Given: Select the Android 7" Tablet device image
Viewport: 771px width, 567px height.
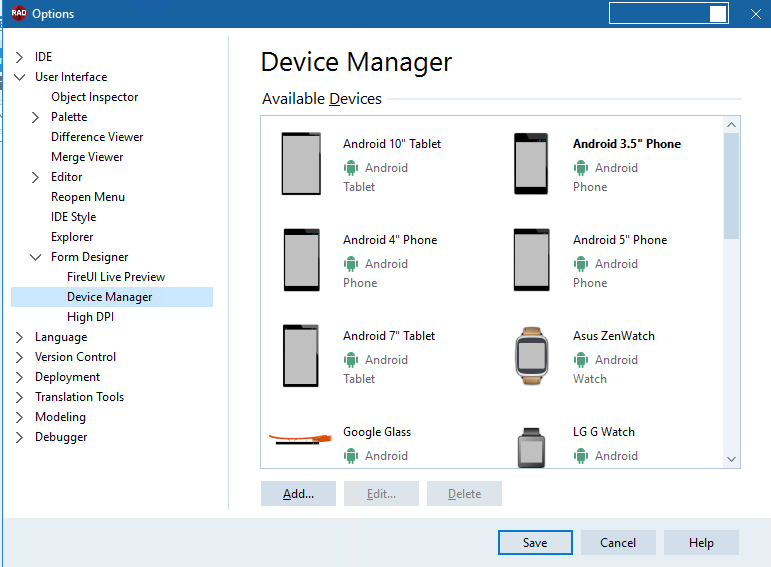Looking at the screenshot, I should (300, 356).
